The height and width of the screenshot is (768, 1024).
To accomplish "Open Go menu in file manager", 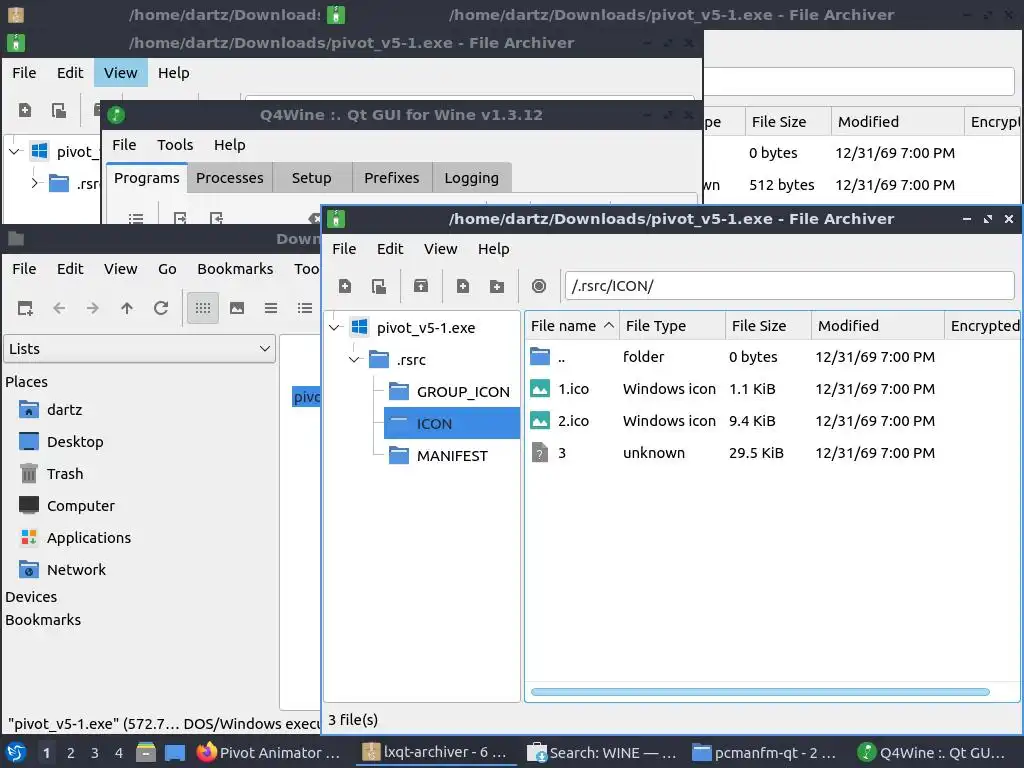I will tap(167, 269).
